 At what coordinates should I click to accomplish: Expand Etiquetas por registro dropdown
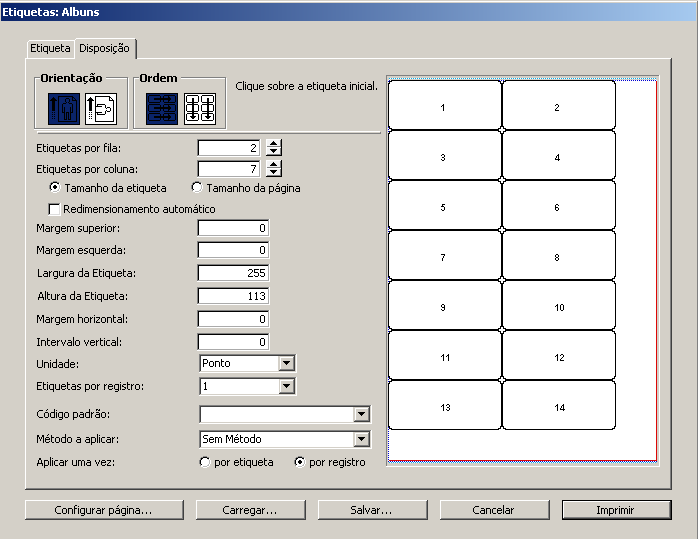tap(287, 386)
